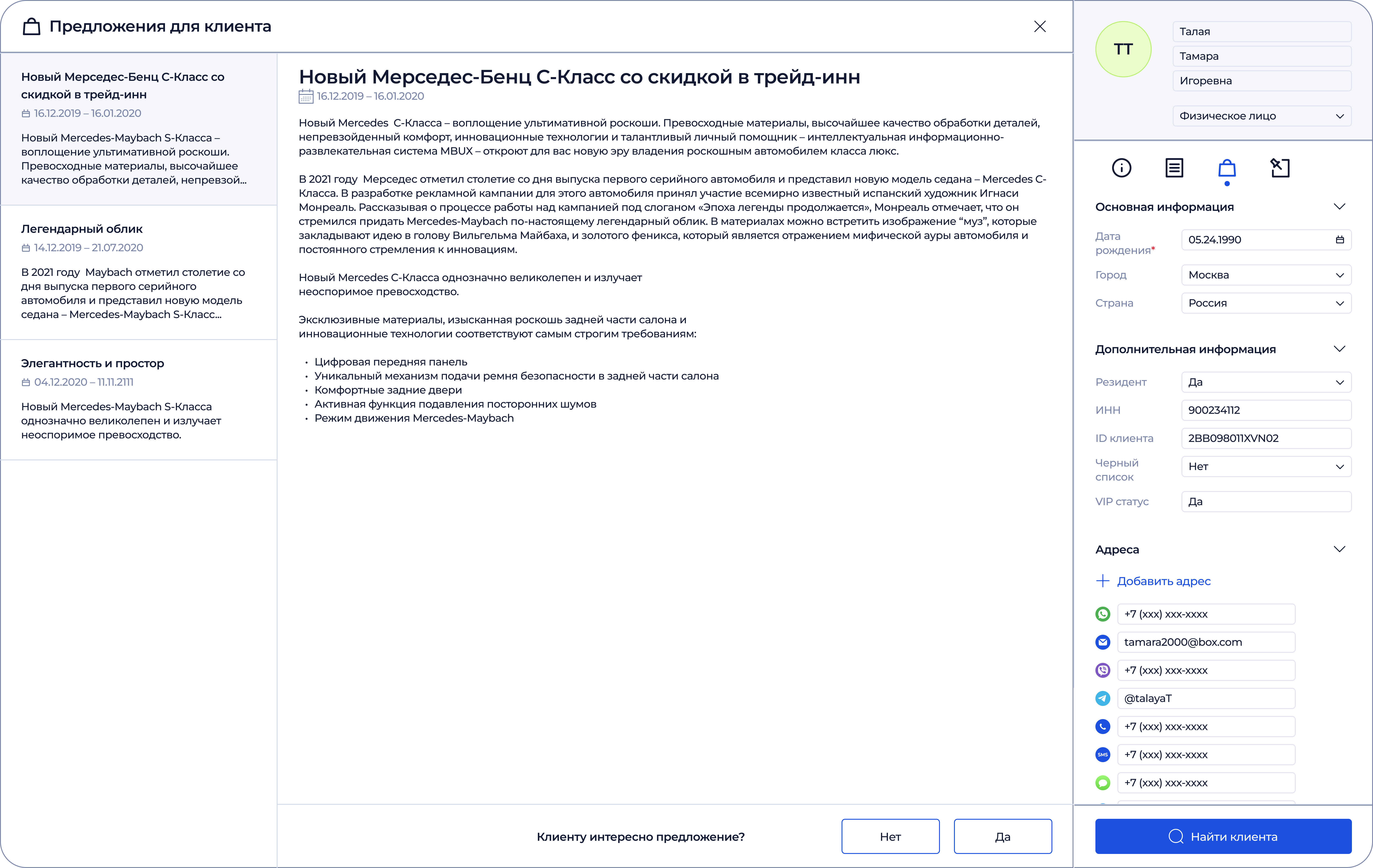Click the email contact icon

click(1103, 642)
